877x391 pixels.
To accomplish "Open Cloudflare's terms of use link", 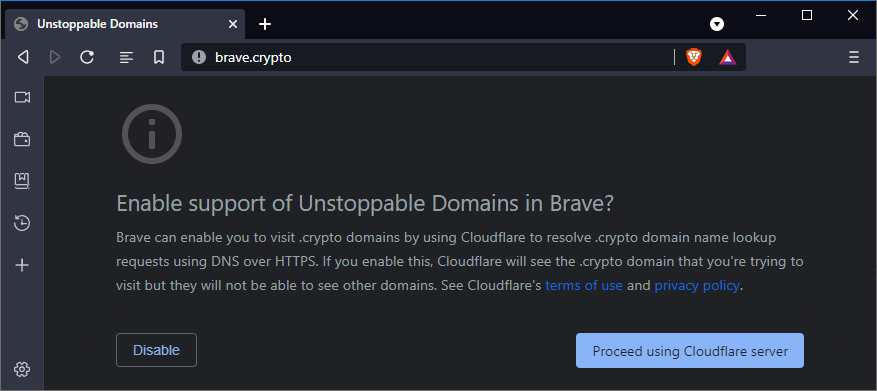I will point(583,286).
